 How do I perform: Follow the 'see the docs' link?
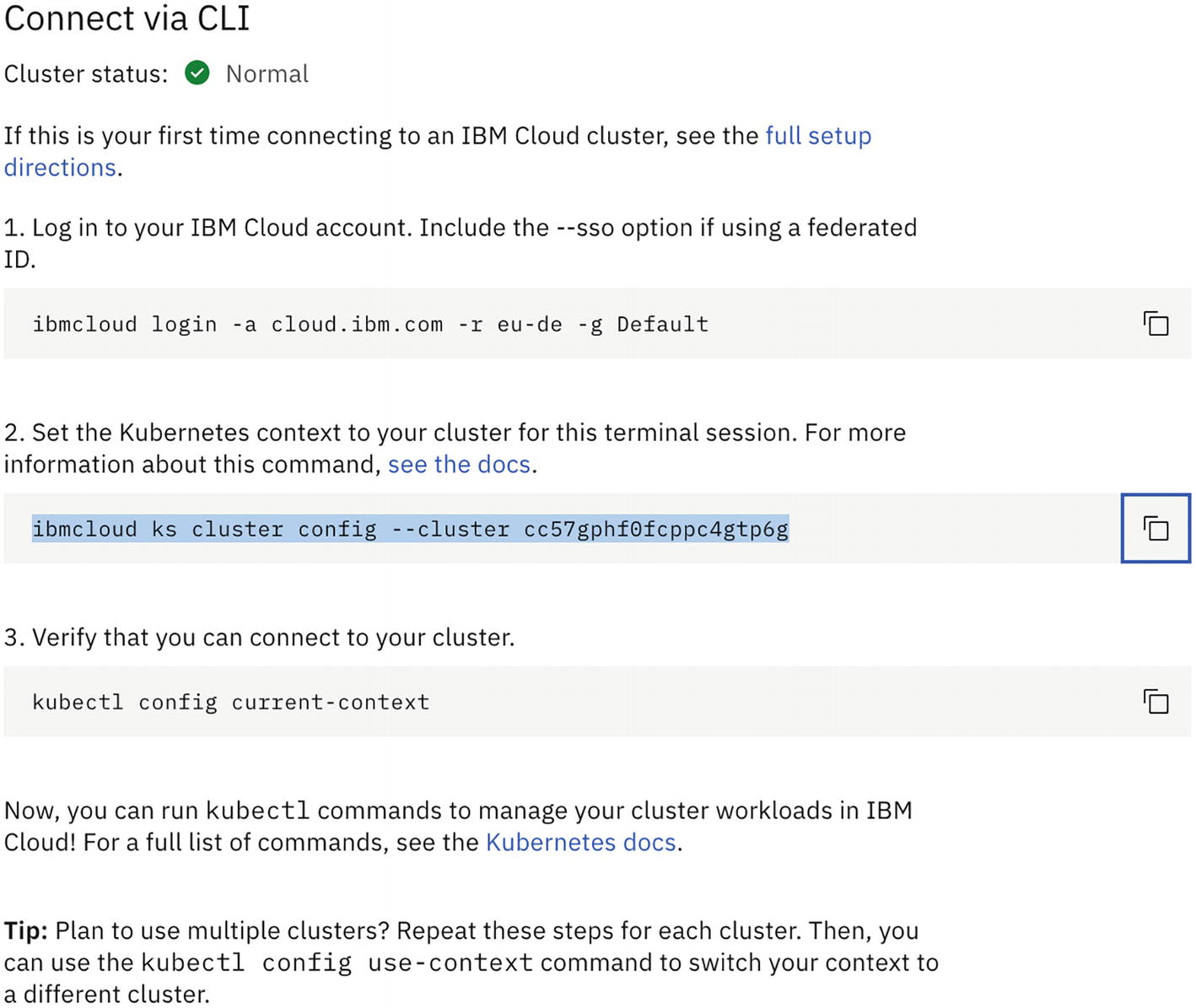[459, 465]
